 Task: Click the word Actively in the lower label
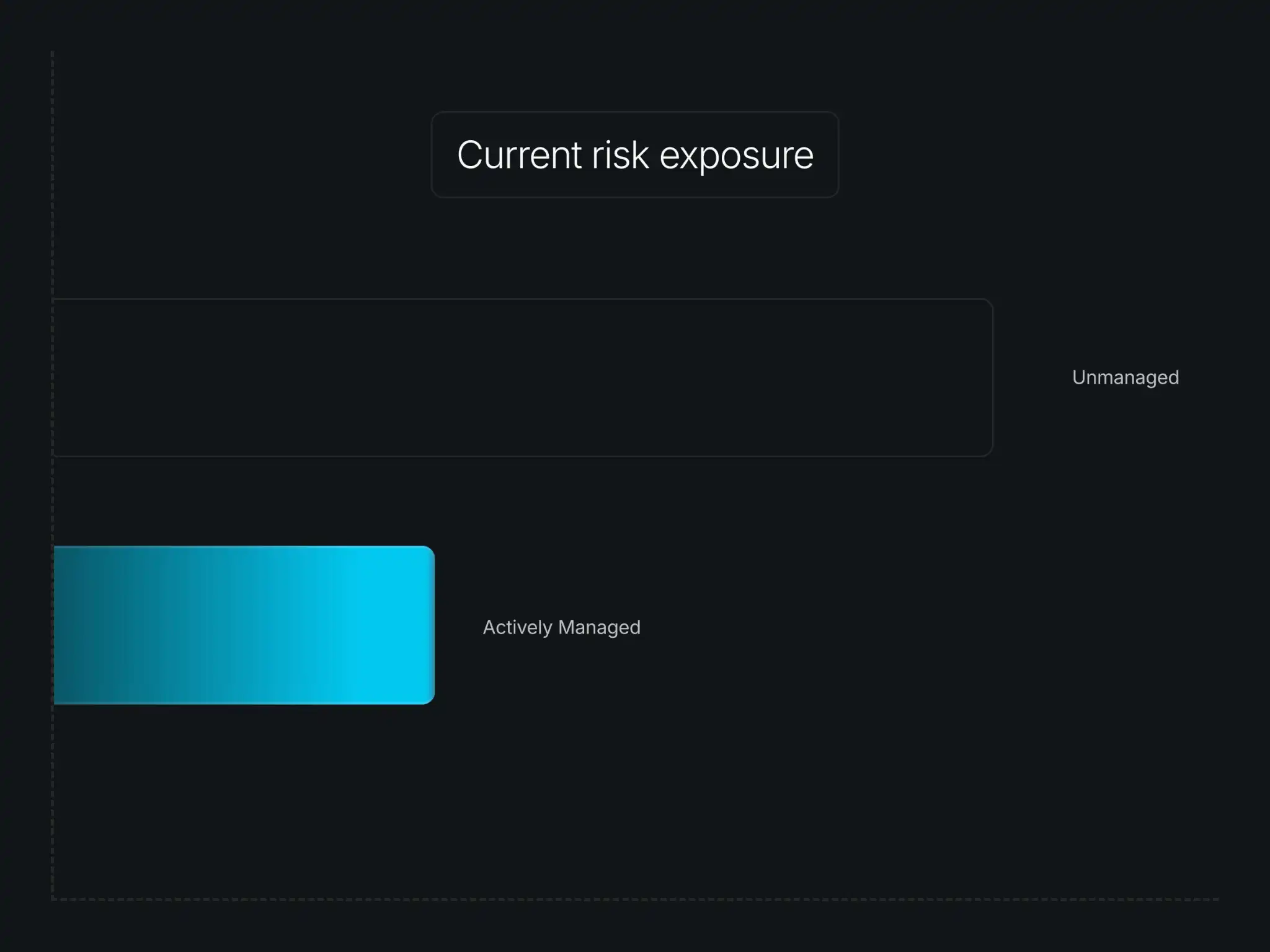[517, 627]
